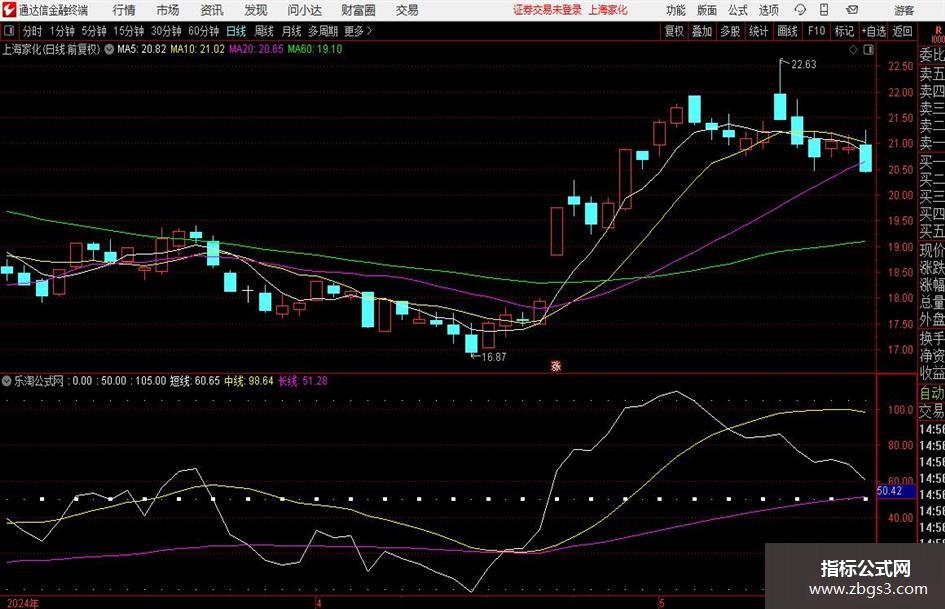The height and width of the screenshot is (609, 945).
Task: Click 上海家化(日线 前复权) chart title
Action: [51, 49]
